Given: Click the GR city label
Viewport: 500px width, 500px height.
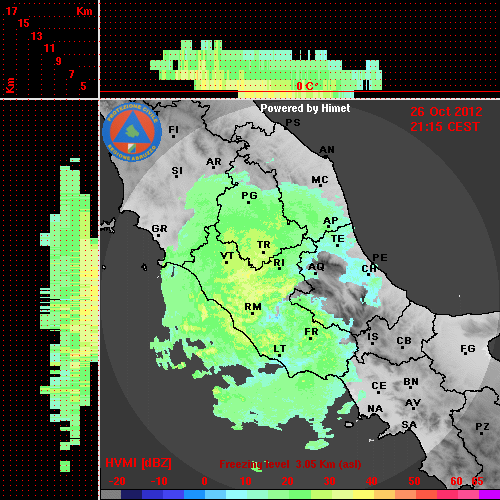Looking at the screenshot, I should 159,229.
